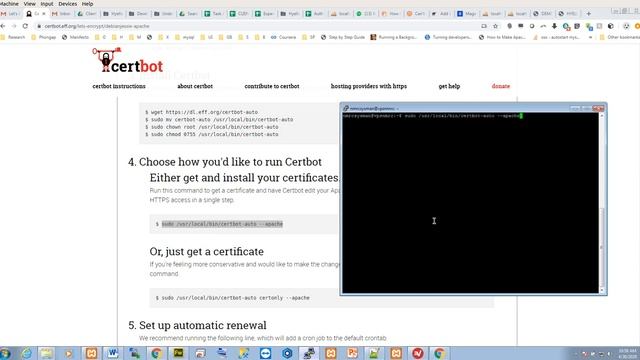Click the donate link
Screen dimensions: 640x360
point(501,86)
